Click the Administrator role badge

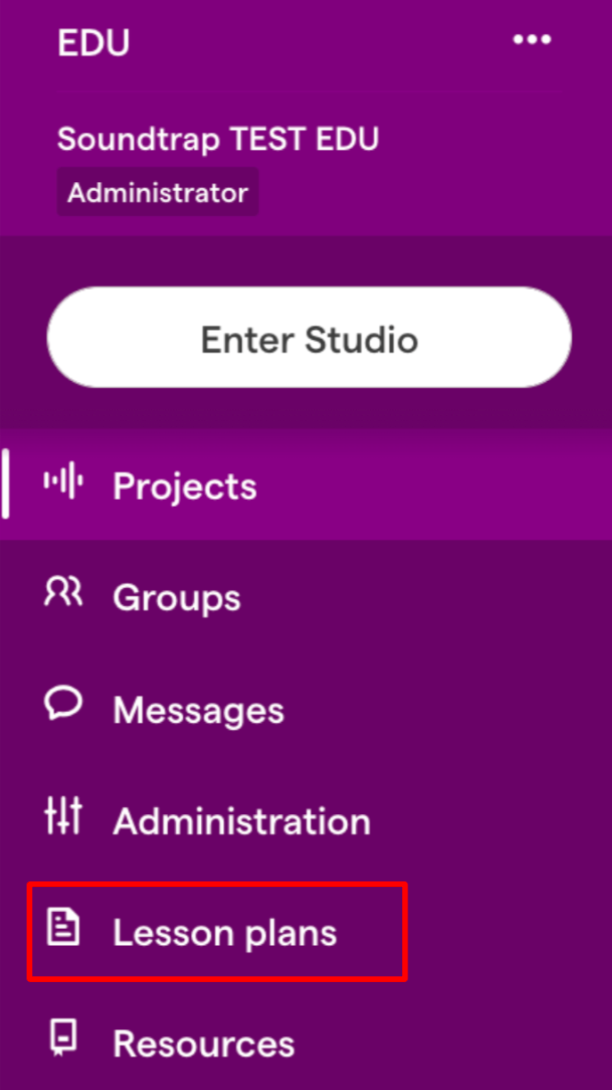click(157, 192)
